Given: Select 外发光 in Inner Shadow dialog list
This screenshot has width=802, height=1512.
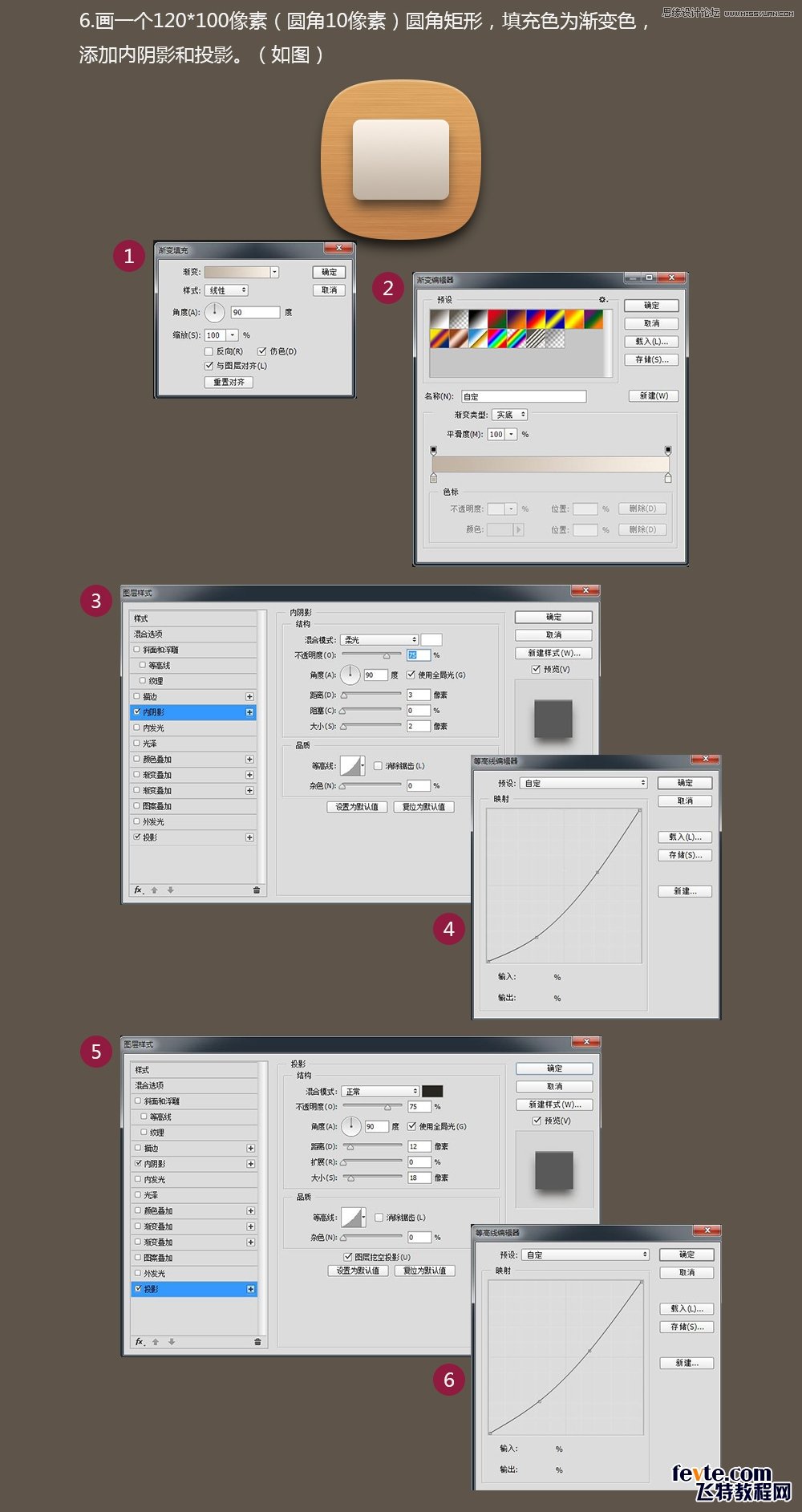Looking at the screenshot, I should point(192,822).
